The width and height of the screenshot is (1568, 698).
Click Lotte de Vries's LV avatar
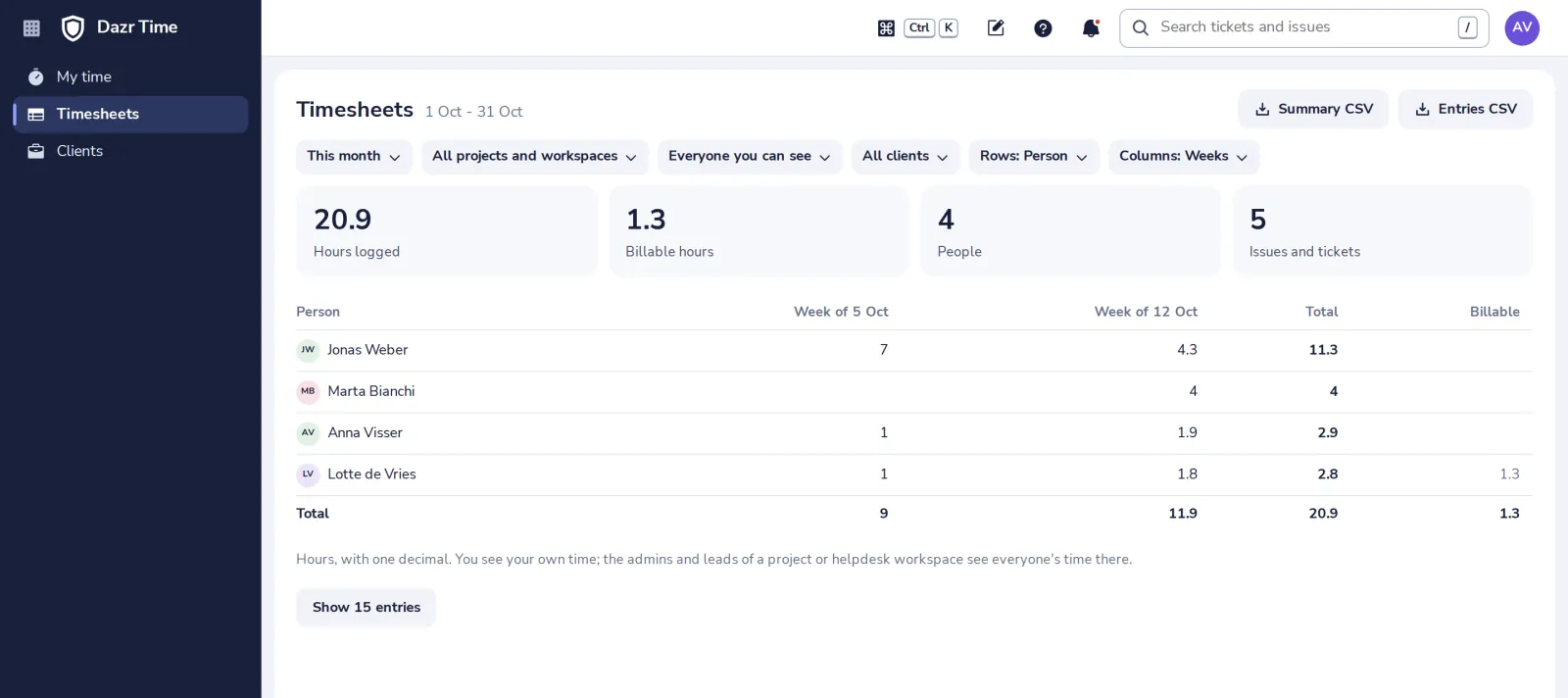tap(308, 474)
